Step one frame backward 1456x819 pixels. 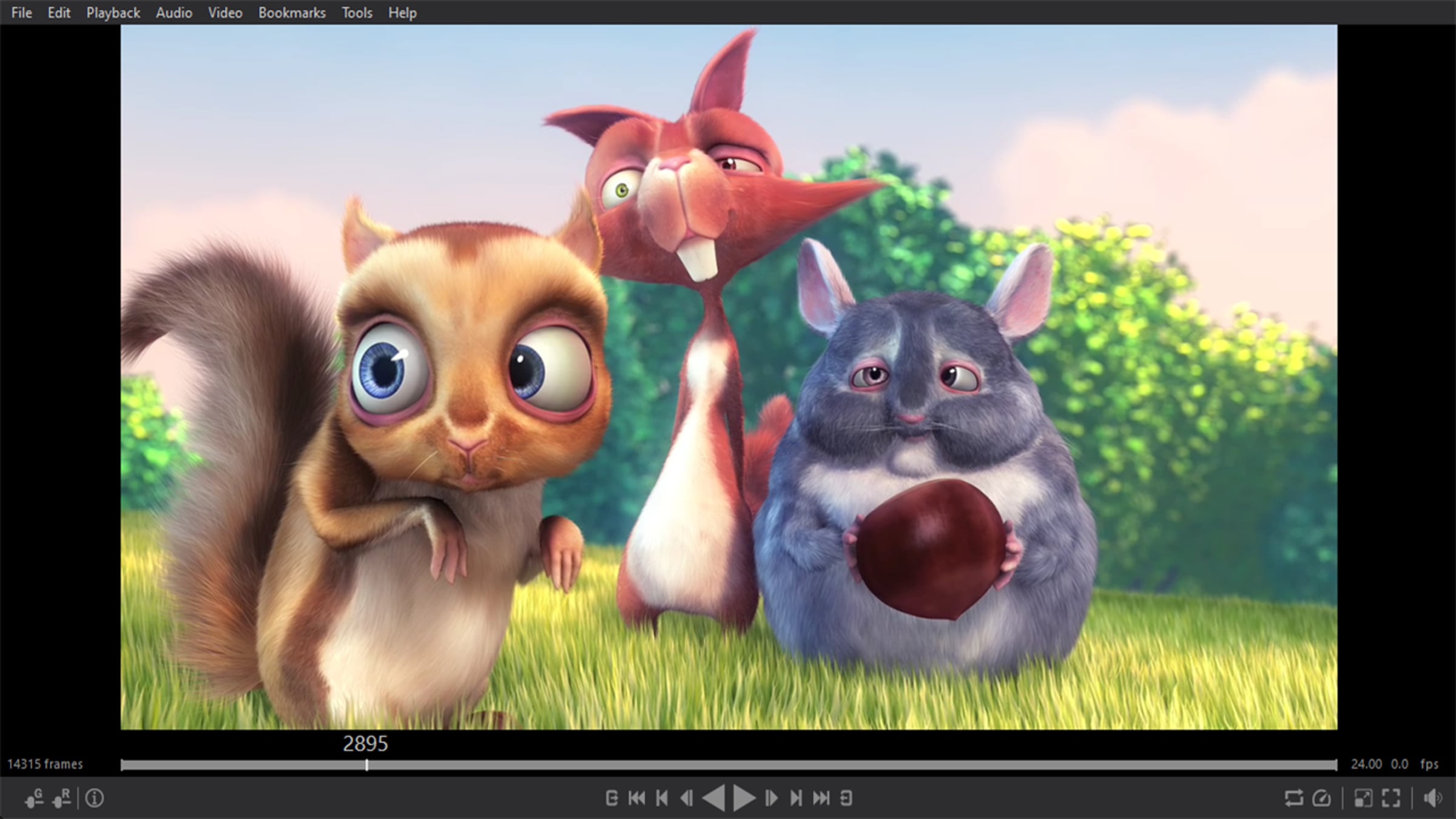click(x=687, y=798)
